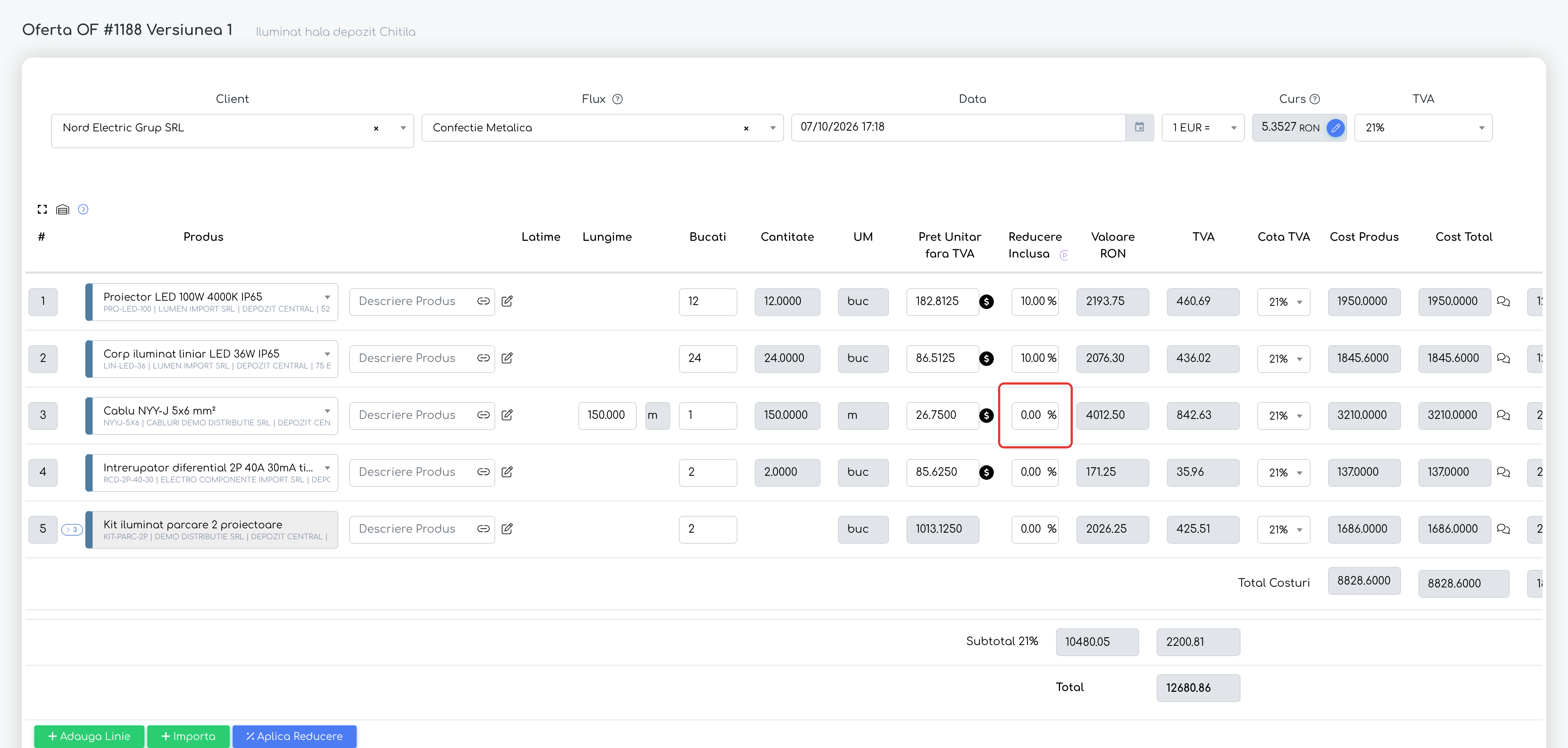Screen dimensions: 1568x748
Task: Click the warehouse icon above the table
Action: (x=63, y=209)
